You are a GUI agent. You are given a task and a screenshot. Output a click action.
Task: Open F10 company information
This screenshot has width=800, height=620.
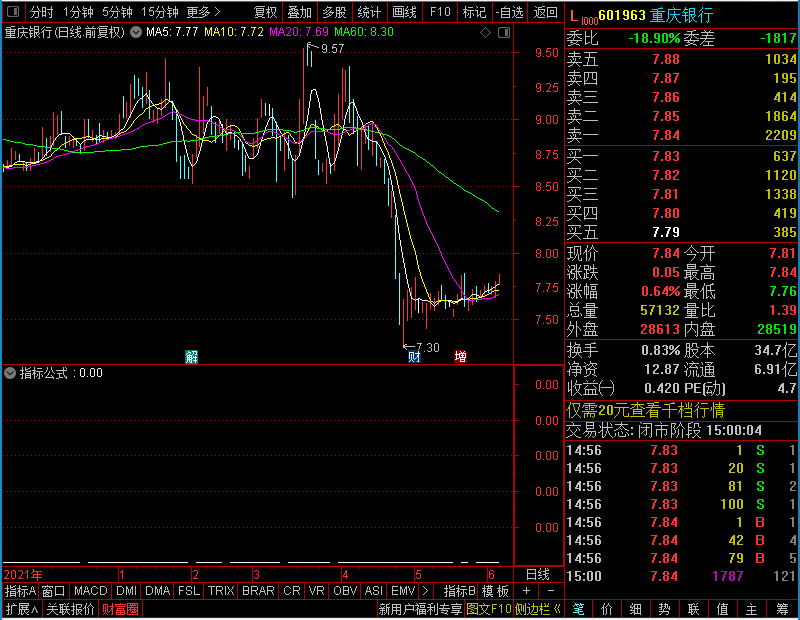[440, 12]
